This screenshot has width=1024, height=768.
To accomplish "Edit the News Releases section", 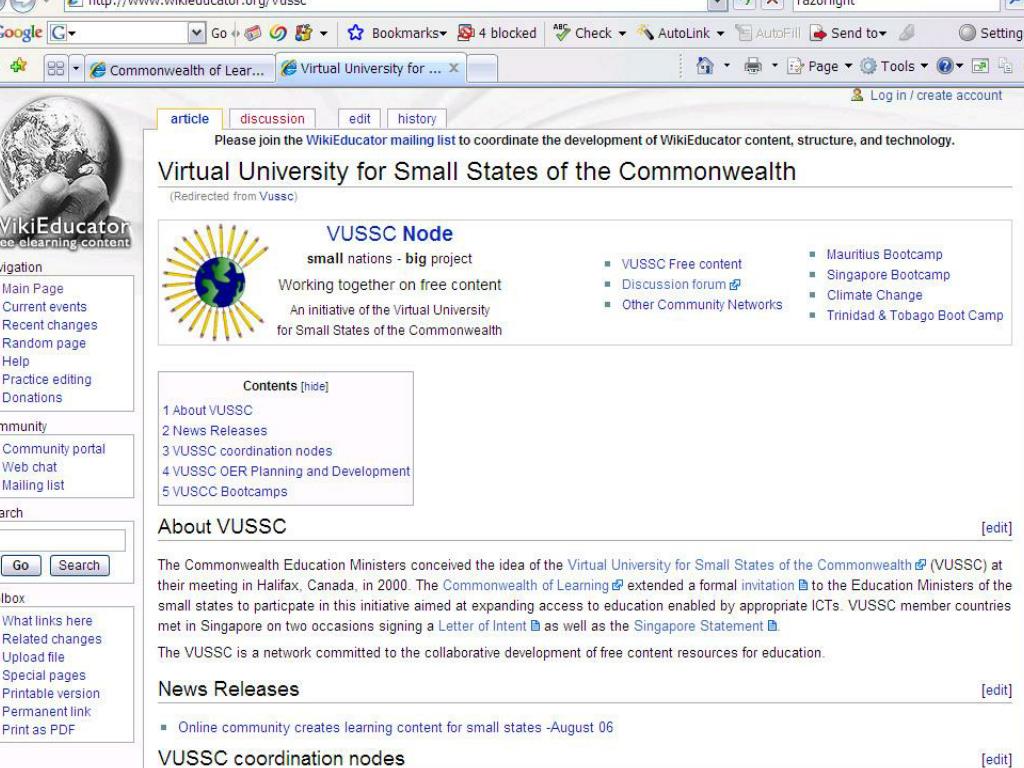I will (997, 690).
